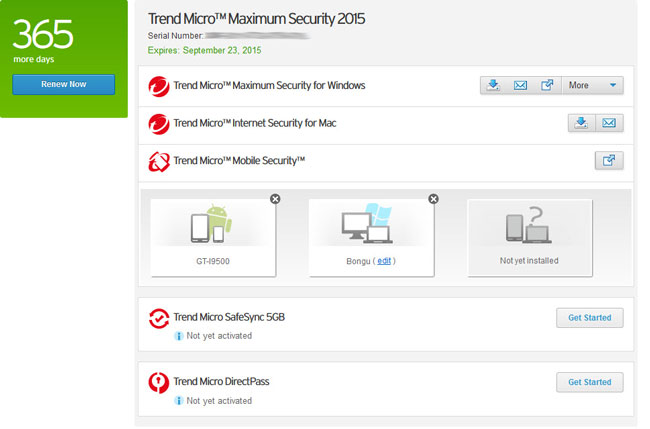This screenshot has width=650, height=429.
Task: Remove the GT-I9500 device card
Action: click(275, 199)
